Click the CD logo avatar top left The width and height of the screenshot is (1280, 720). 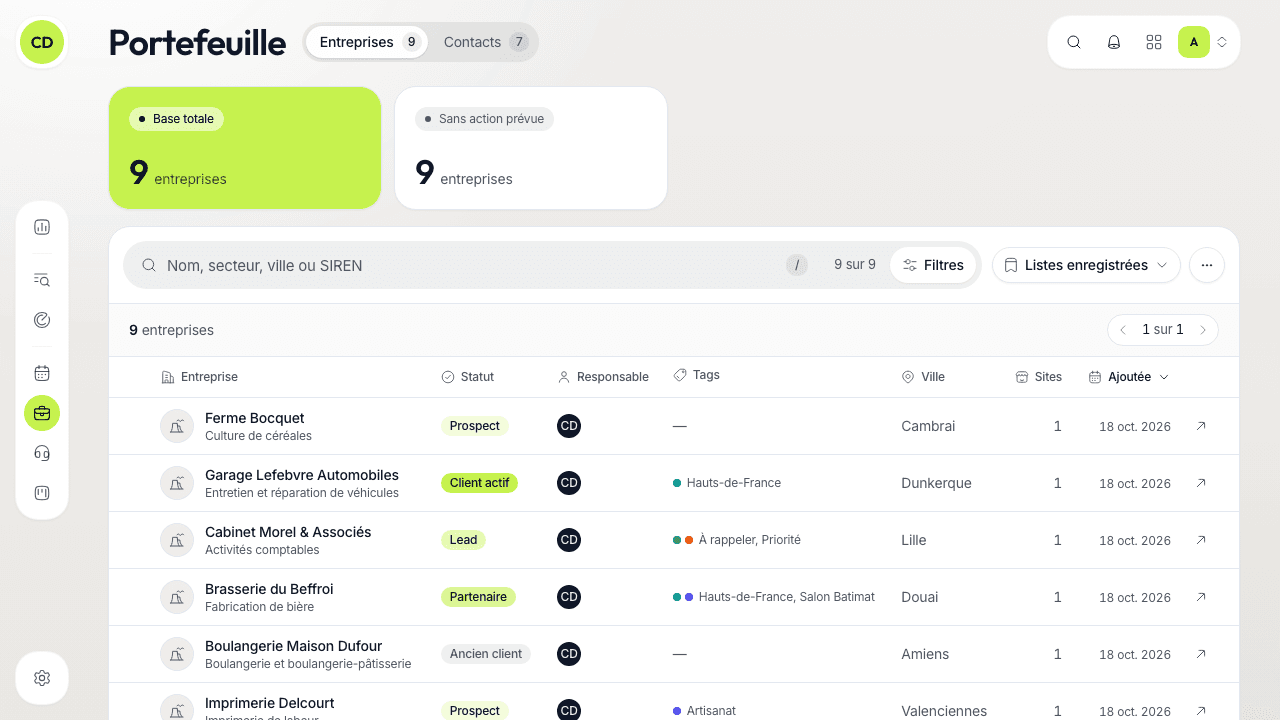click(42, 42)
